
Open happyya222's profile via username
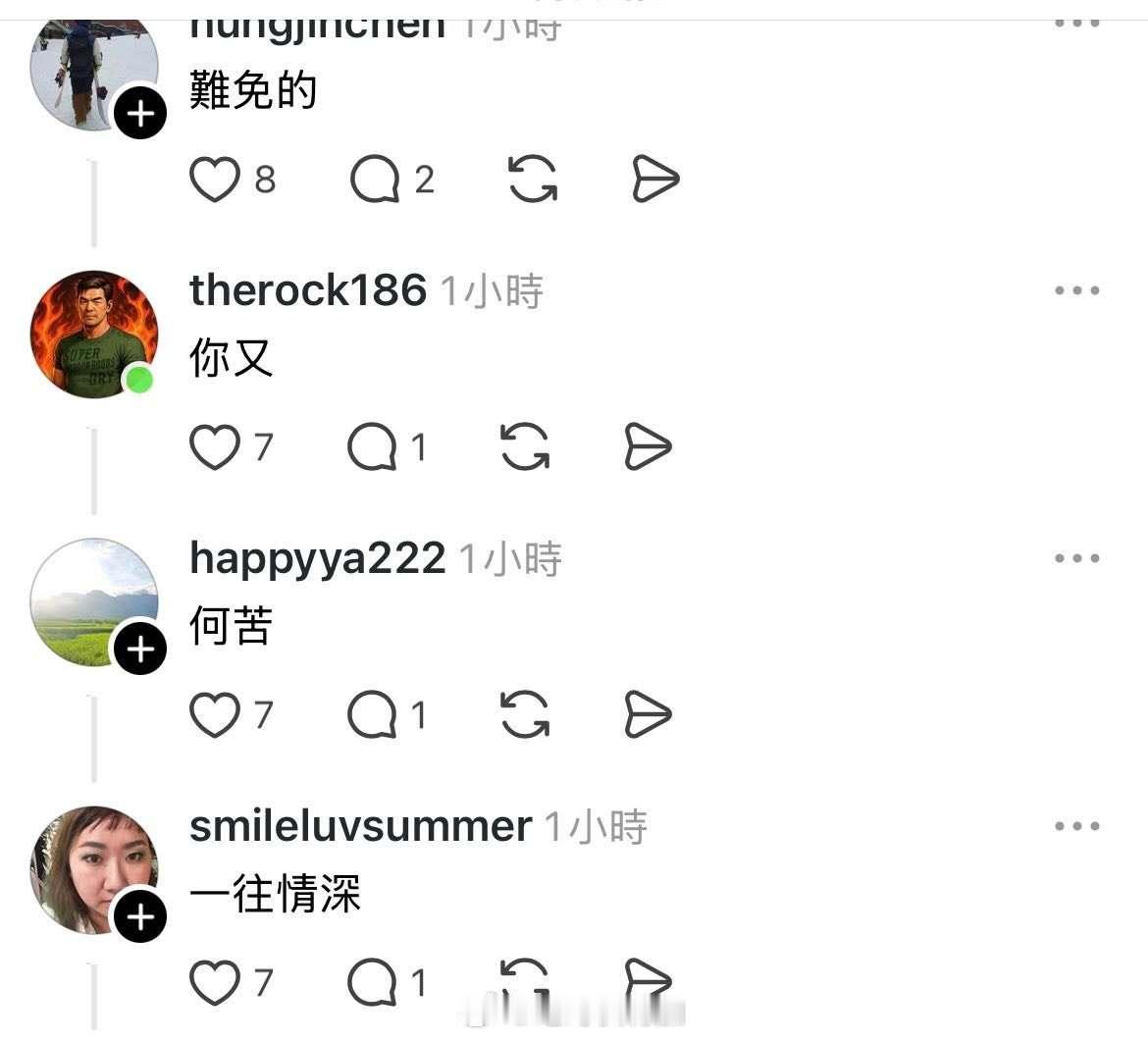coord(317,559)
